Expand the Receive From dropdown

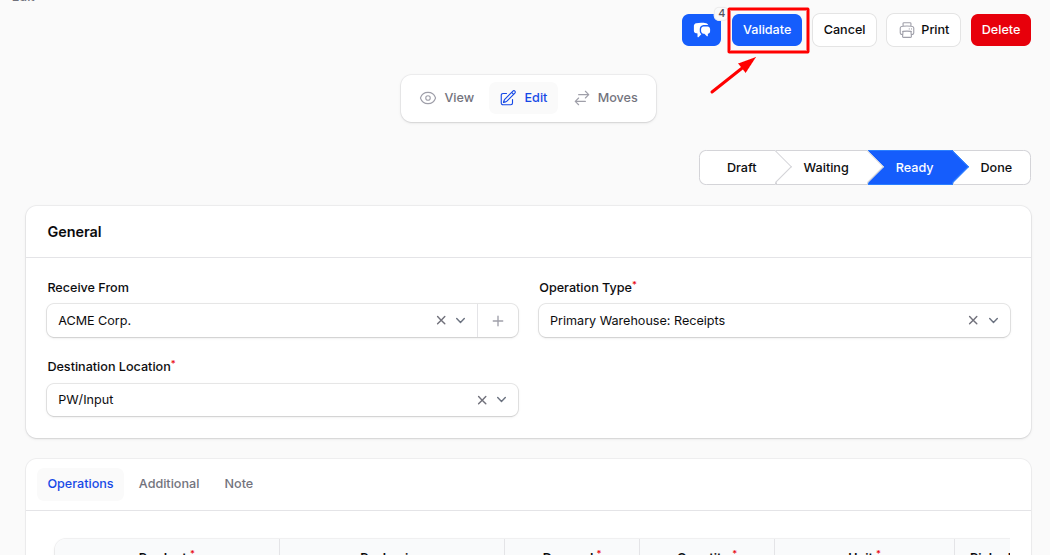tap(461, 321)
